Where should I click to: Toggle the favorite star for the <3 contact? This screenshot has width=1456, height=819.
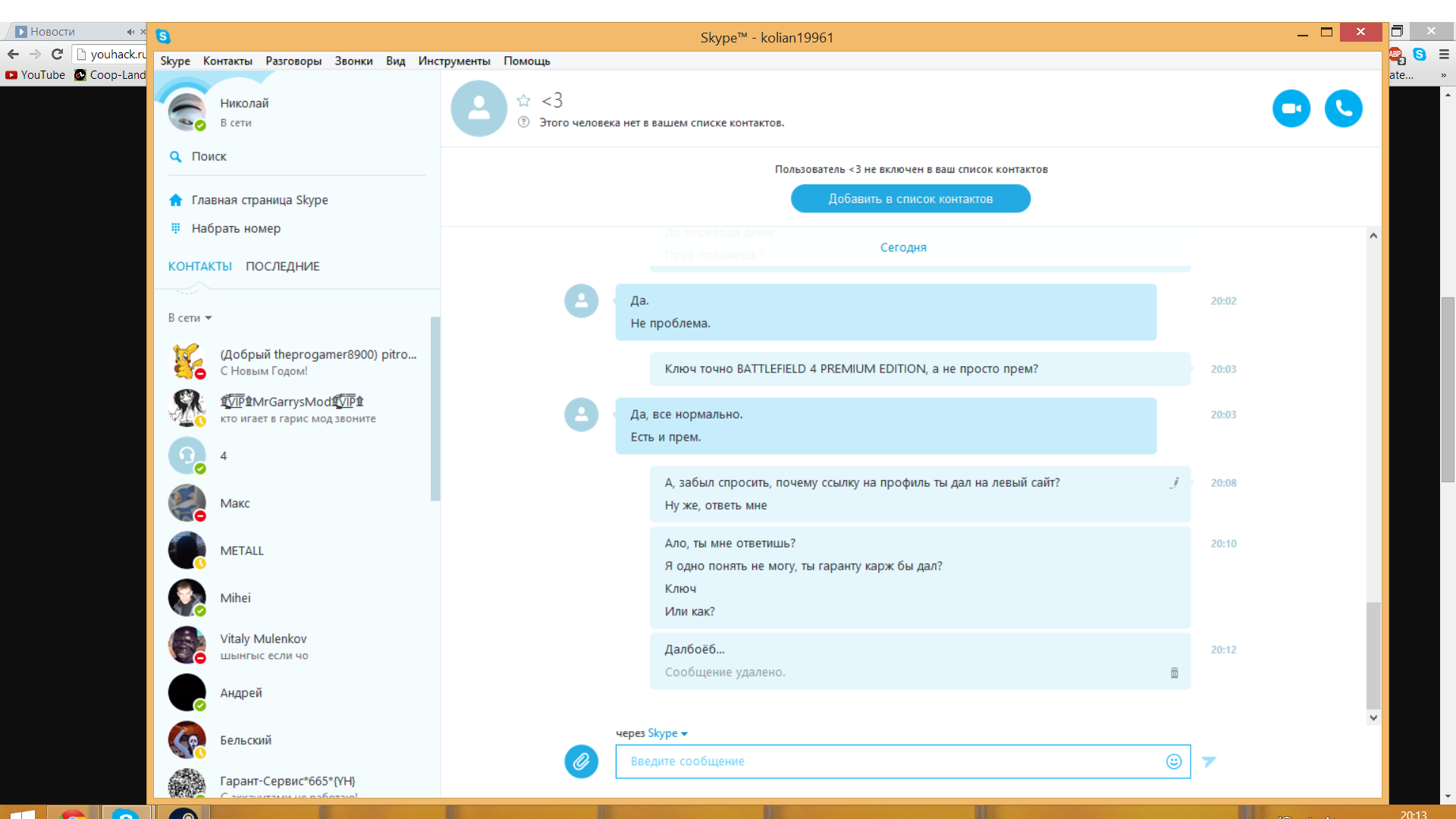523,100
